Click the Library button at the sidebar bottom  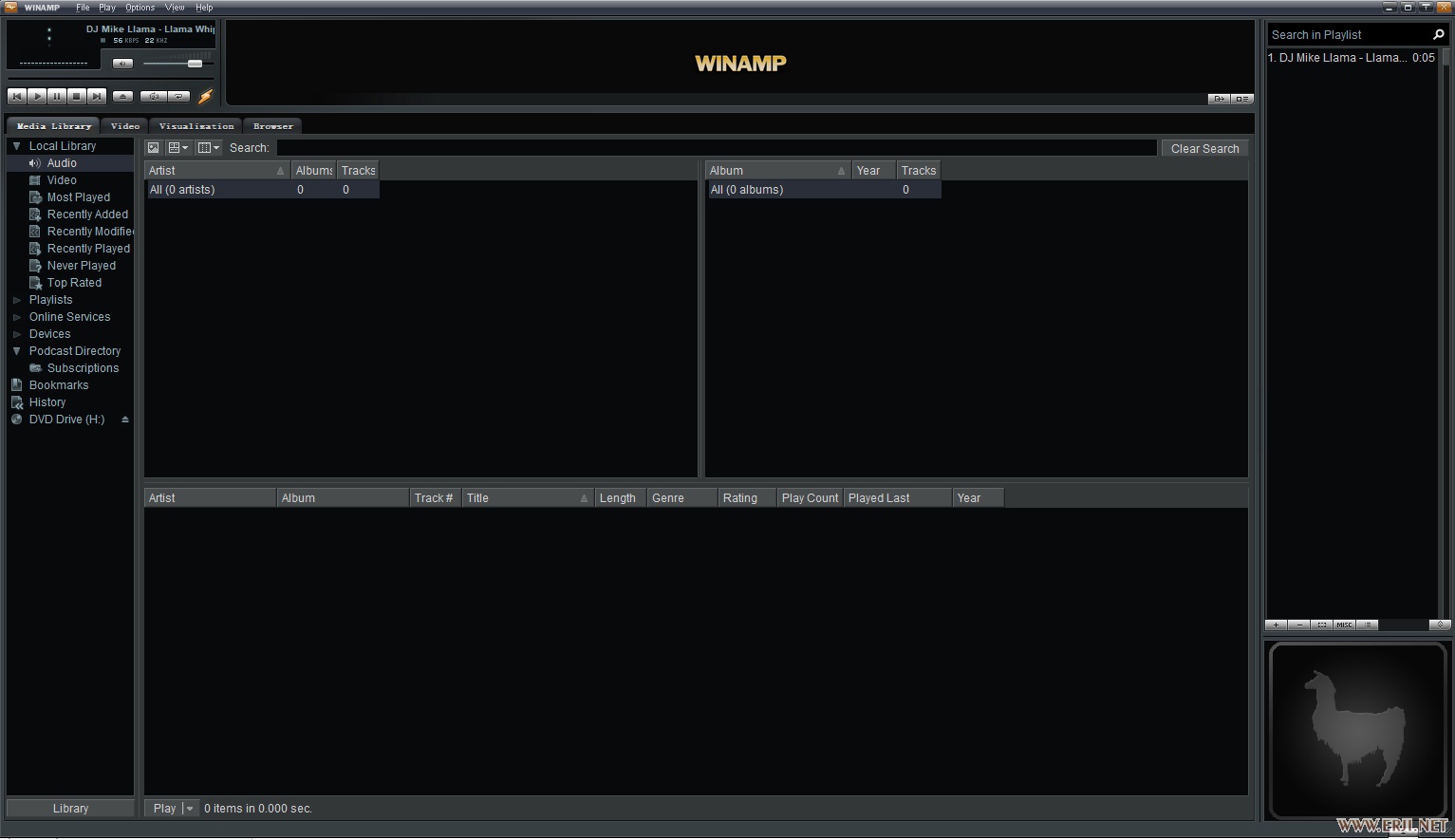pyautogui.click(x=70, y=809)
